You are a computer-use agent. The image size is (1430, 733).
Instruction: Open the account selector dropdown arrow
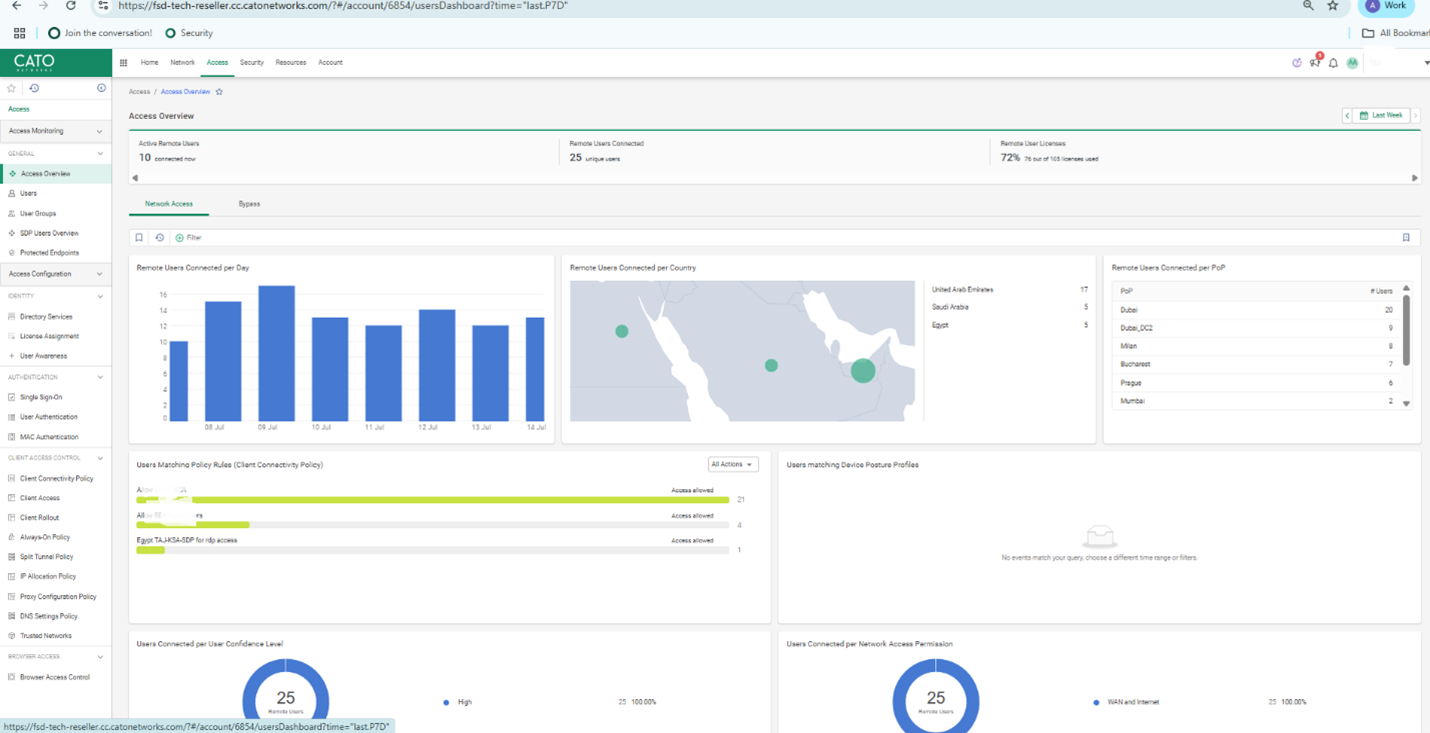tap(1426, 63)
